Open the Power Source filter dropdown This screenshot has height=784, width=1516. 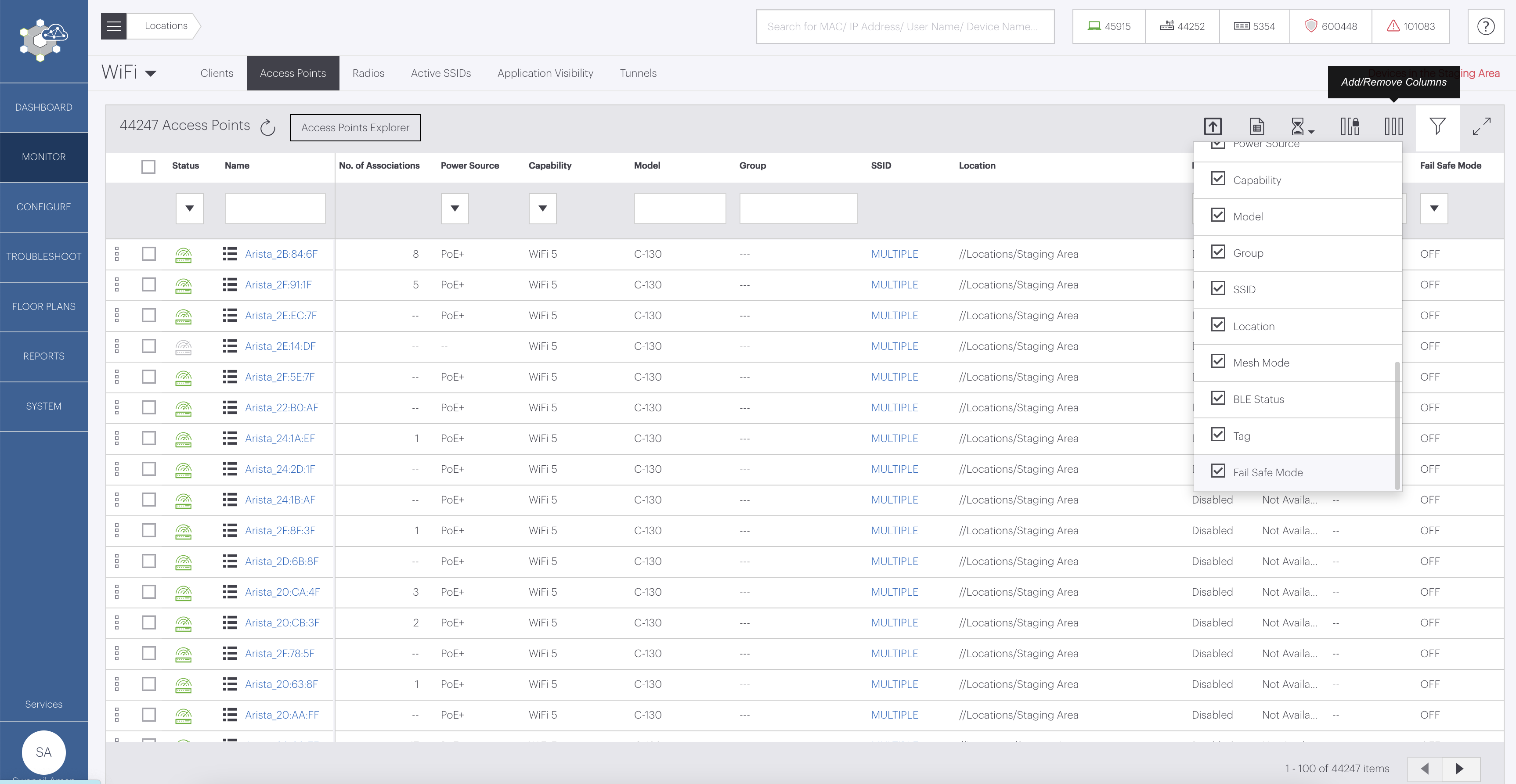pyautogui.click(x=455, y=208)
